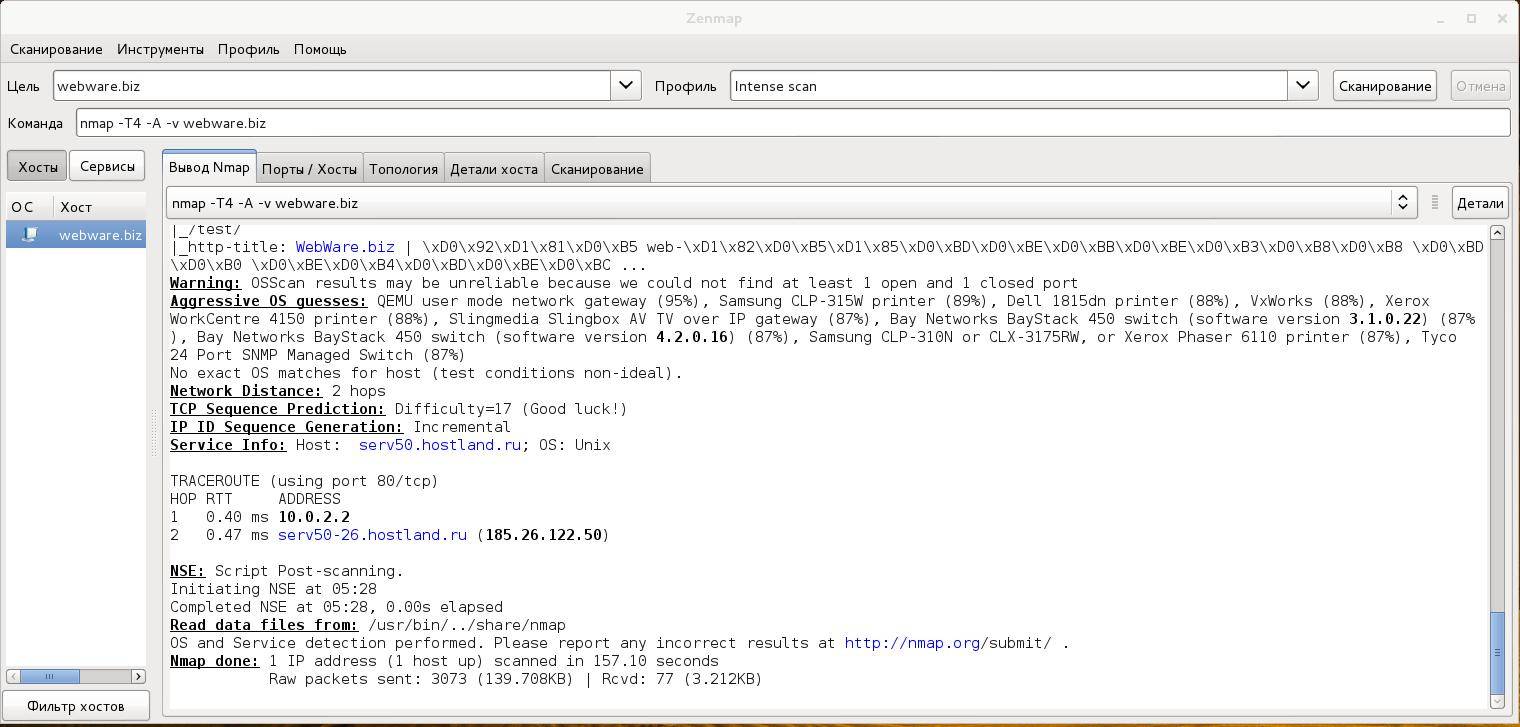Click the Read data files from label
Screen dimensions: 1520x727
coord(264,625)
